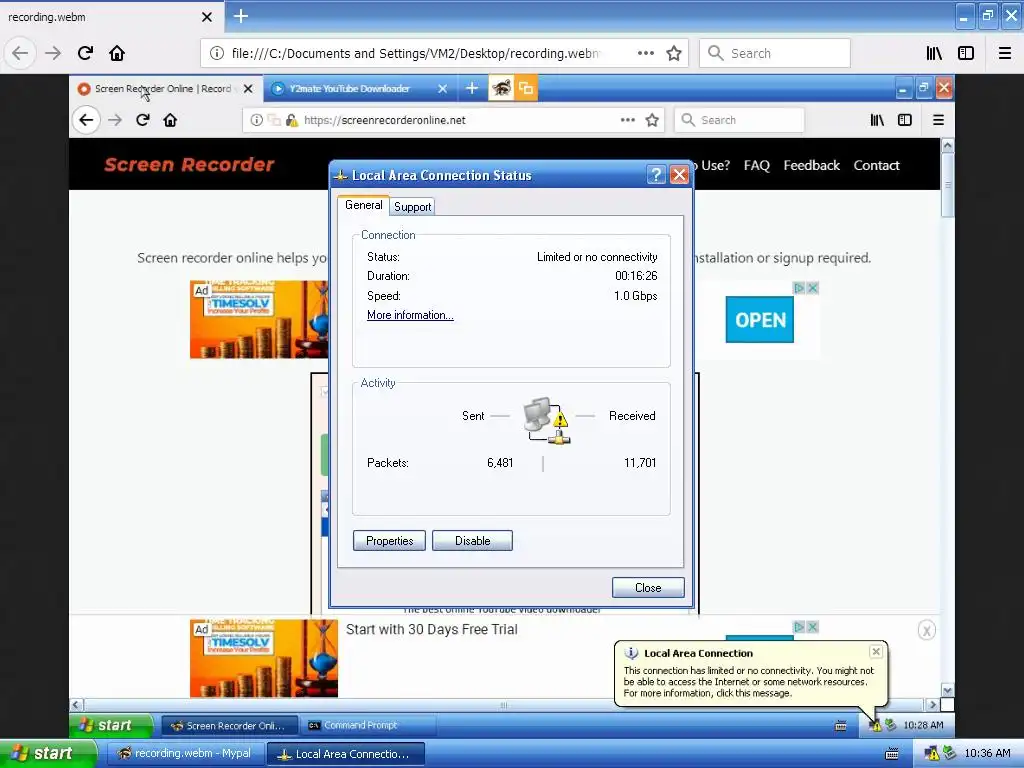Click inner taskbar start button
This screenshot has height=768, width=1024.
tap(112, 725)
